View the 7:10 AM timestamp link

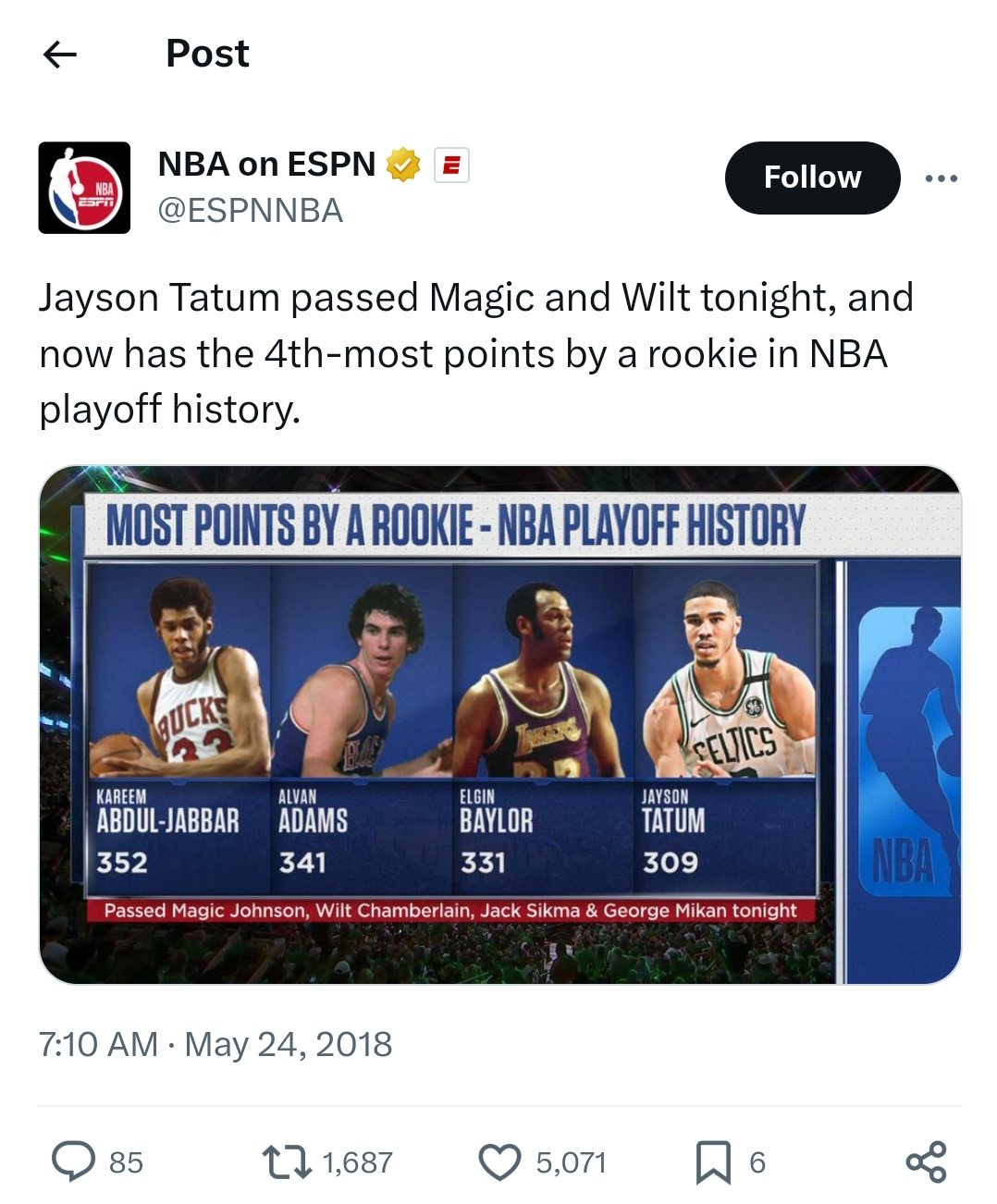pos(98,1045)
